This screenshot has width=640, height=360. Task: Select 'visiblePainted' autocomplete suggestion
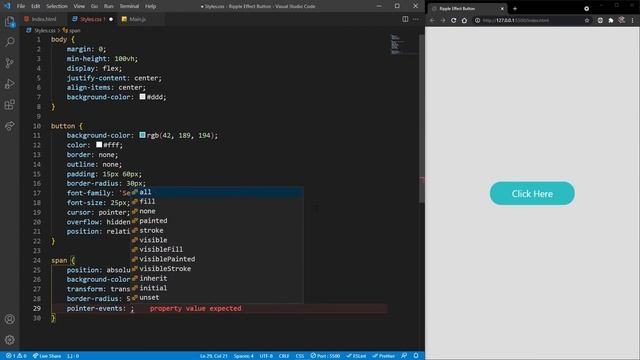(217, 259)
